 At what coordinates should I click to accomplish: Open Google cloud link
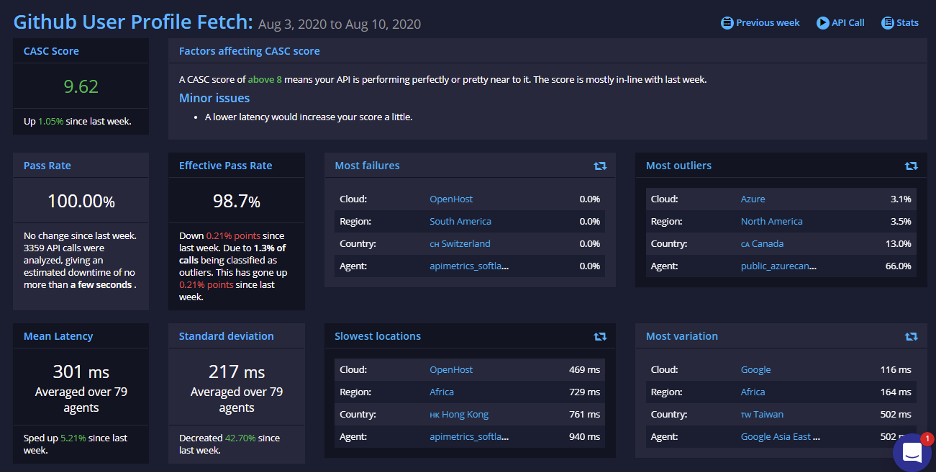[756, 370]
